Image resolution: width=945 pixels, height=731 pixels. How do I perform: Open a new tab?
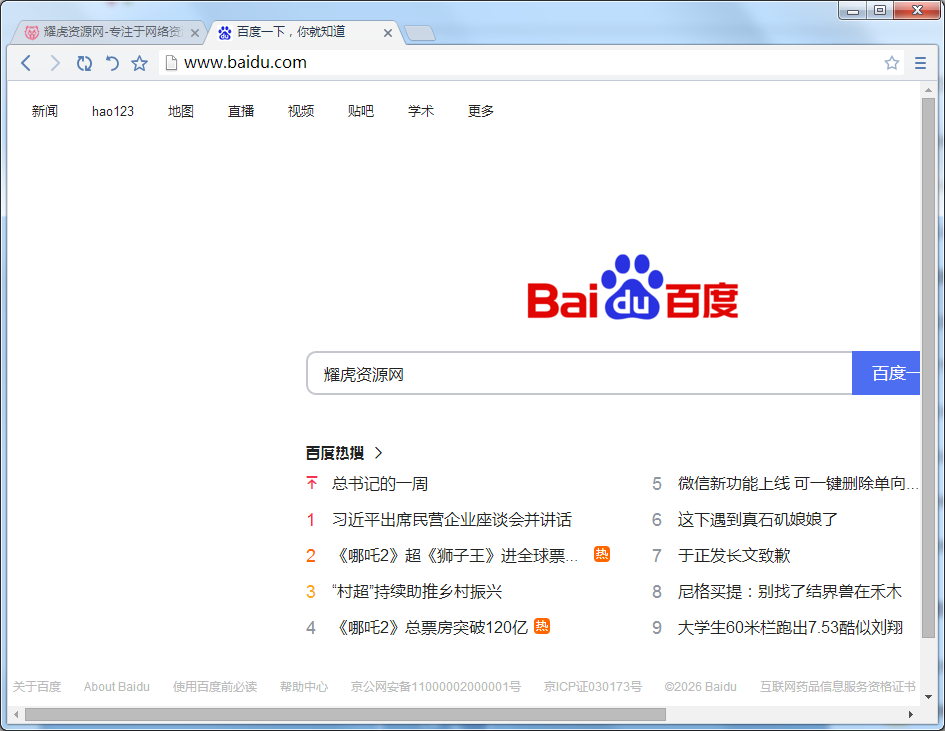point(419,33)
